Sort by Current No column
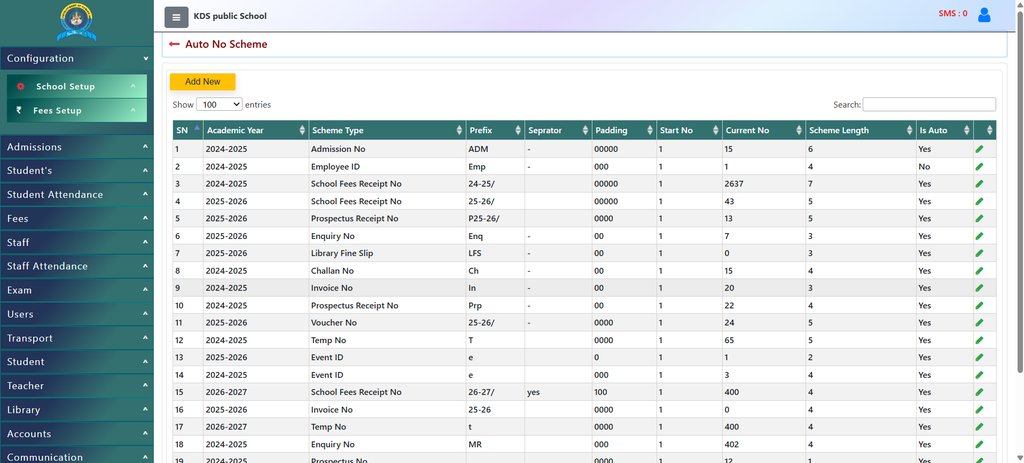Viewport: 1024px width, 463px height. [x=763, y=131]
